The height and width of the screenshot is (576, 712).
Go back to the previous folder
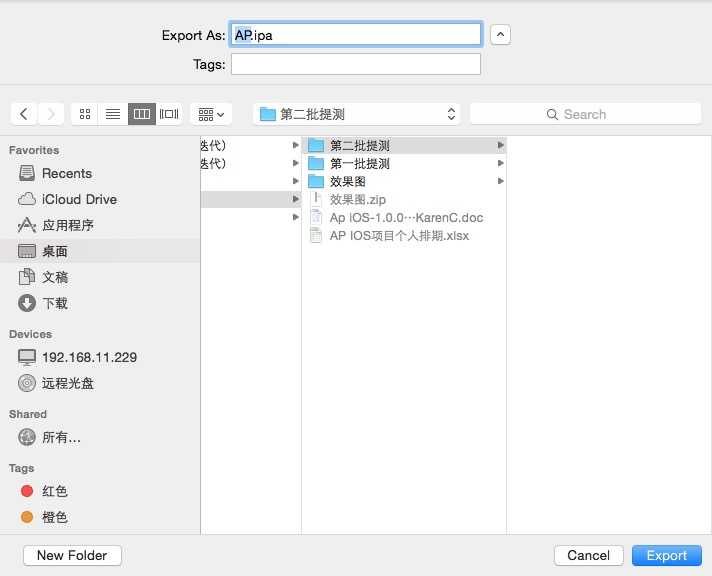(24, 114)
